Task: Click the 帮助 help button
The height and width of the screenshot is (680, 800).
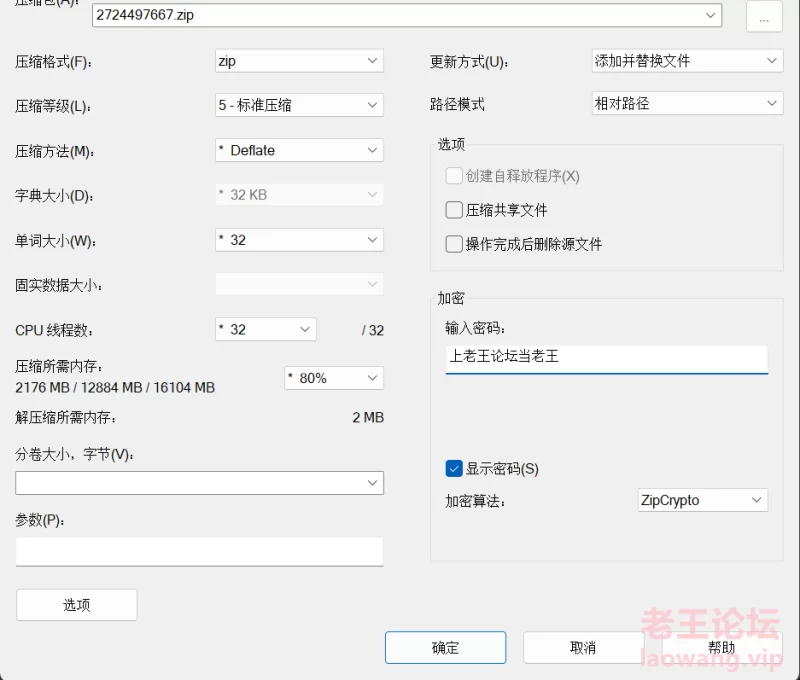Action: pos(721,648)
